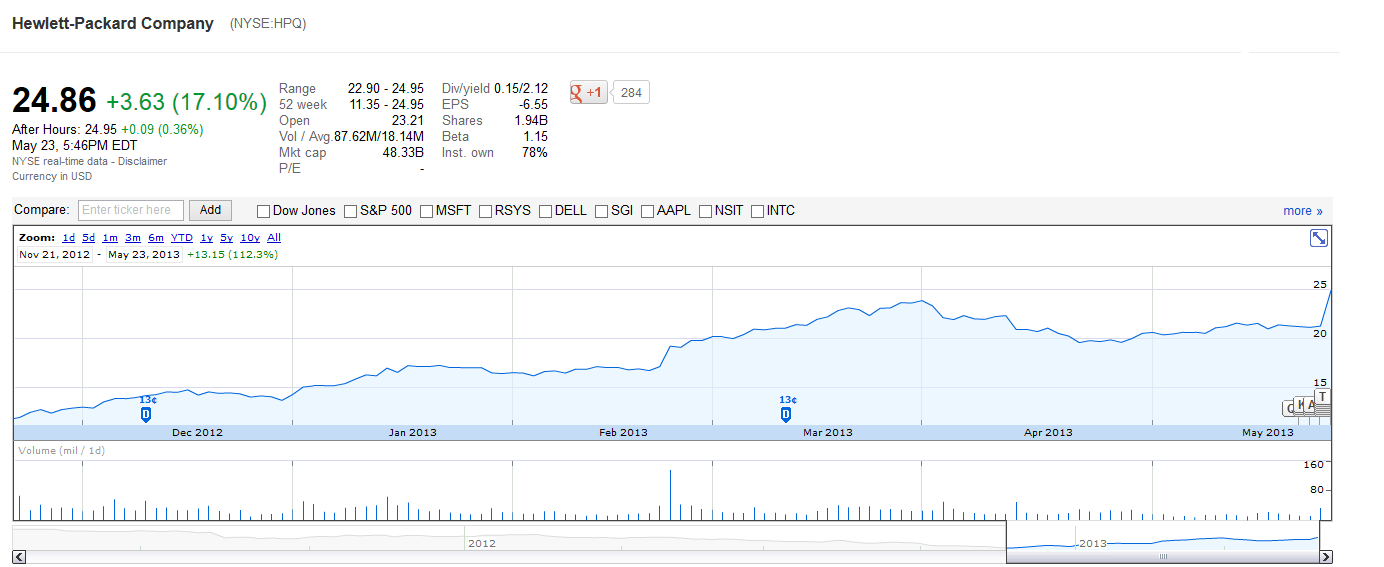Click the 284 share count bubble
Viewport: 1384px width, 567px height.
click(631, 93)
